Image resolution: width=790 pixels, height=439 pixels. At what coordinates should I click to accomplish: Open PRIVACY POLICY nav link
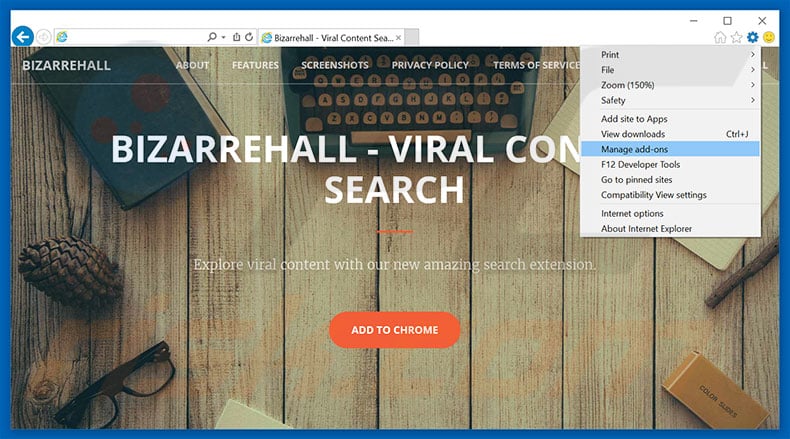pyautogui.click(x=430, y=65)
